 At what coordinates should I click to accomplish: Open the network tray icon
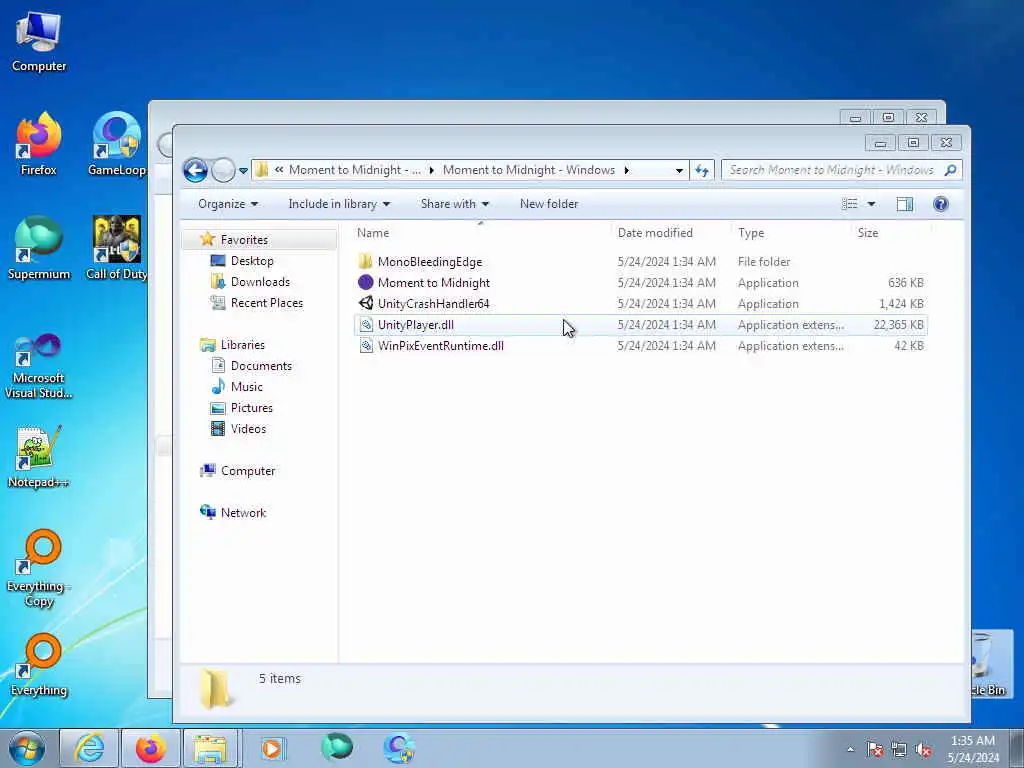click(x=899, y=750)
